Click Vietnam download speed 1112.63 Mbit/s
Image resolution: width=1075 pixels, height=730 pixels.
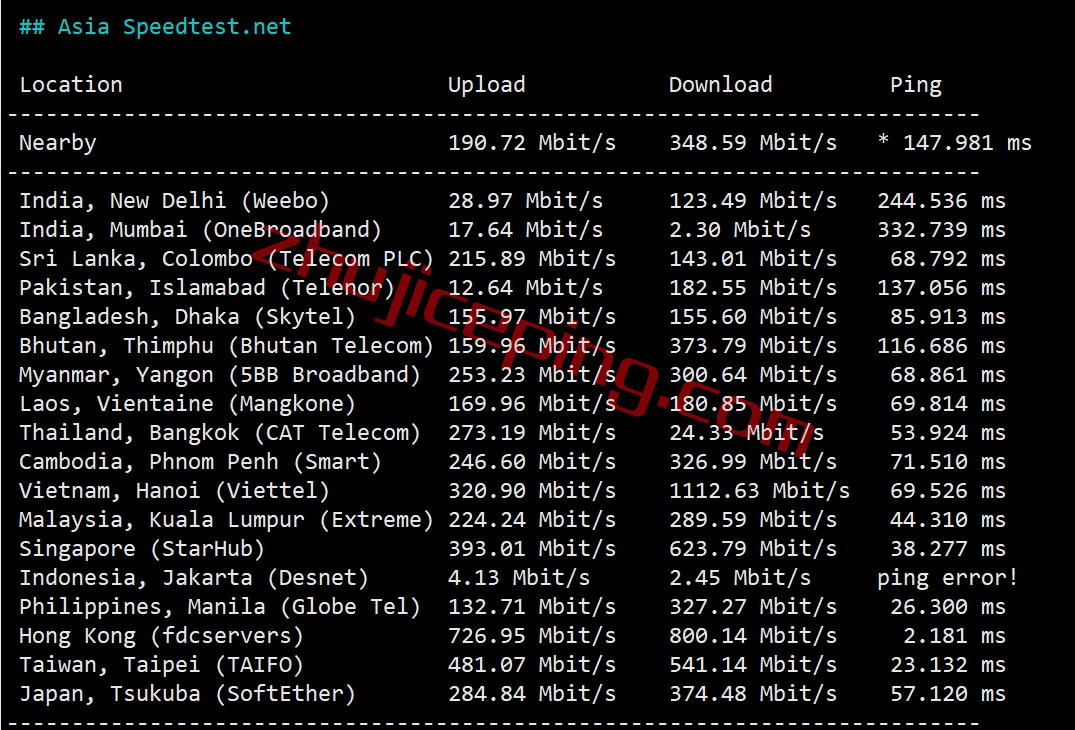tap(759, 491)
